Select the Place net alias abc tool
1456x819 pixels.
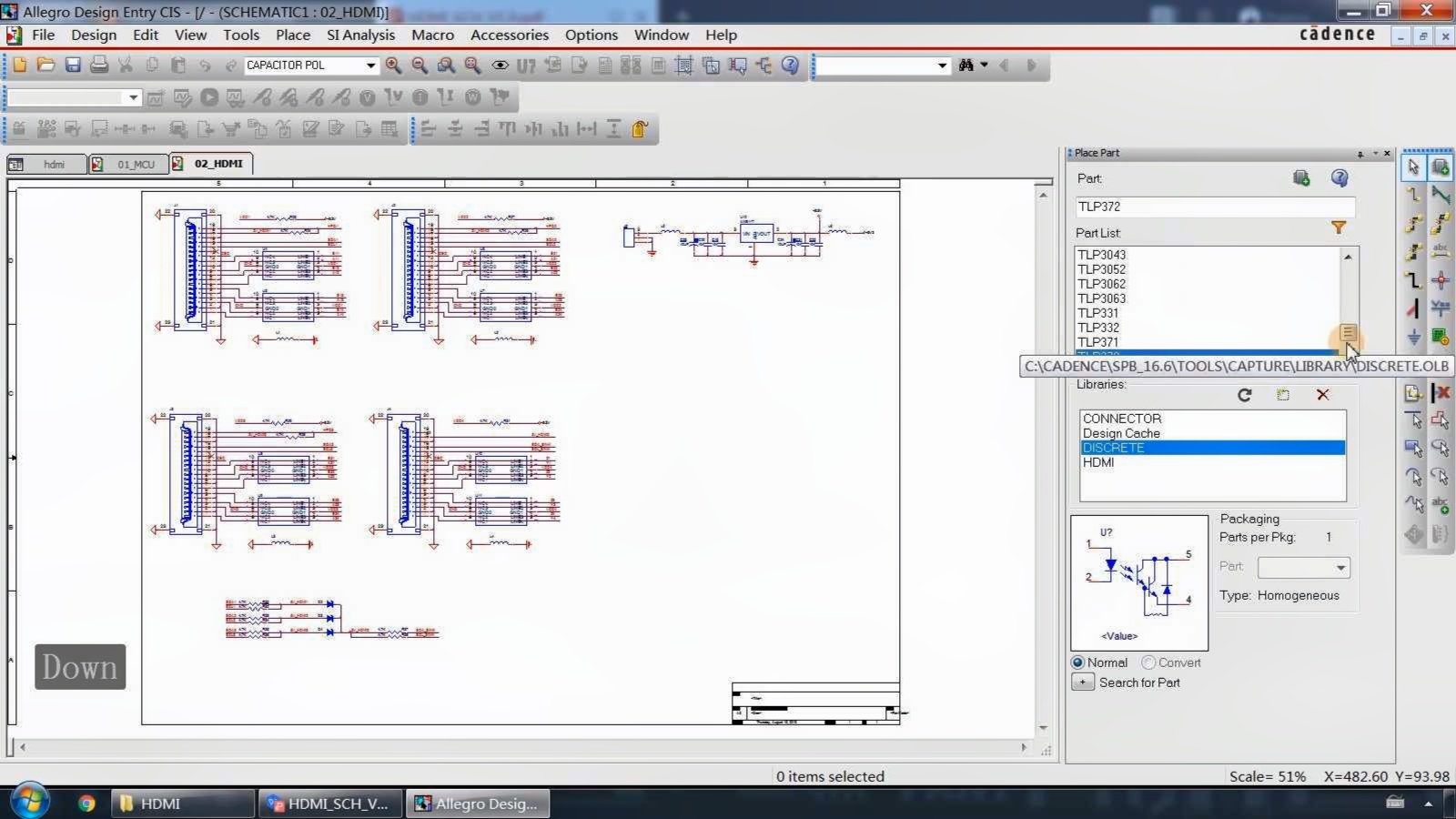(1441, 252)
